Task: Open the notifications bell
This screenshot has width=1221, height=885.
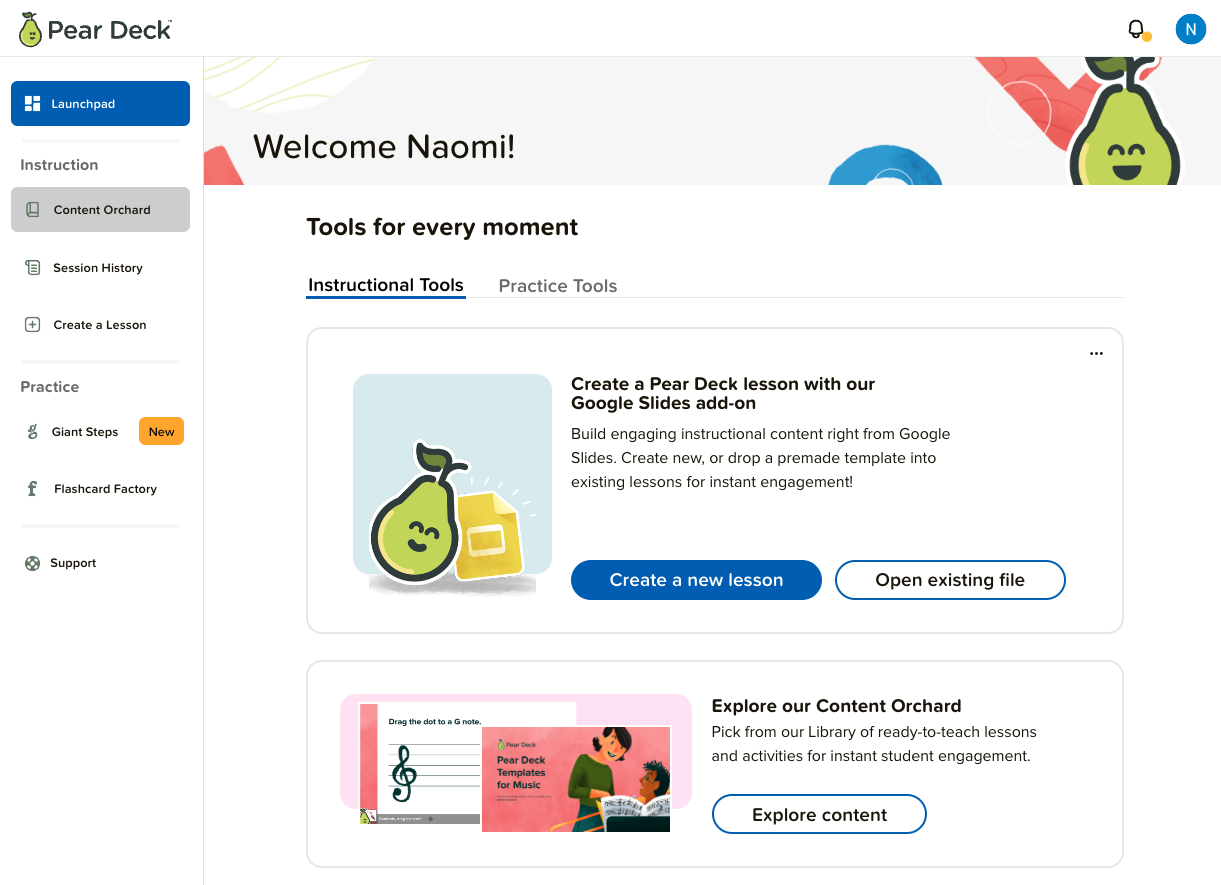Action: [x=1135, y=29]
